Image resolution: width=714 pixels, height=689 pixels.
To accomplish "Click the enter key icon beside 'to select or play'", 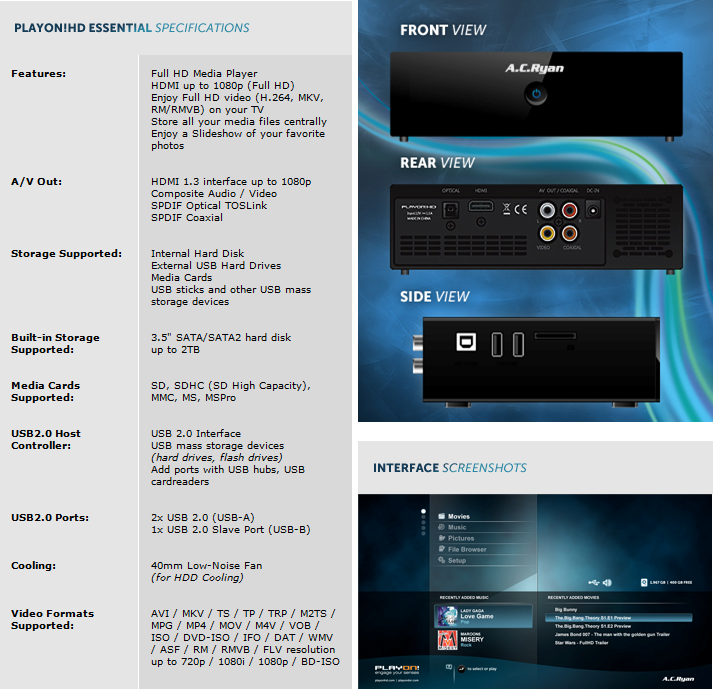I will coord(461,669).
